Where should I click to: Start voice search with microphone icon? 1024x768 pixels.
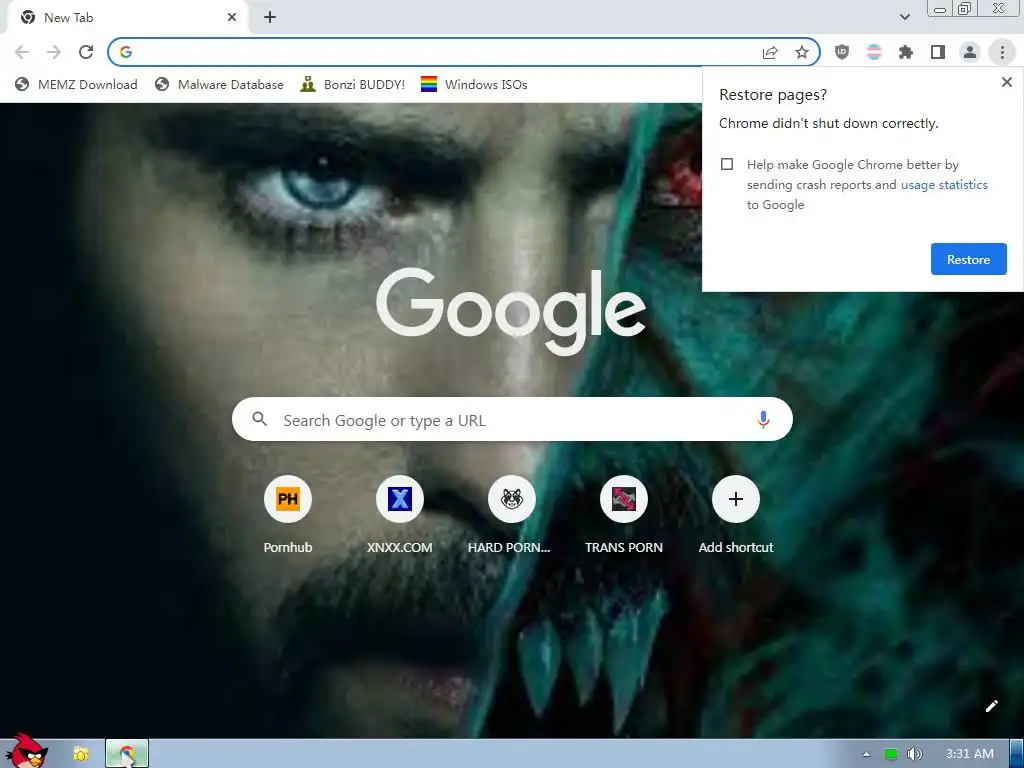(763, 419)
